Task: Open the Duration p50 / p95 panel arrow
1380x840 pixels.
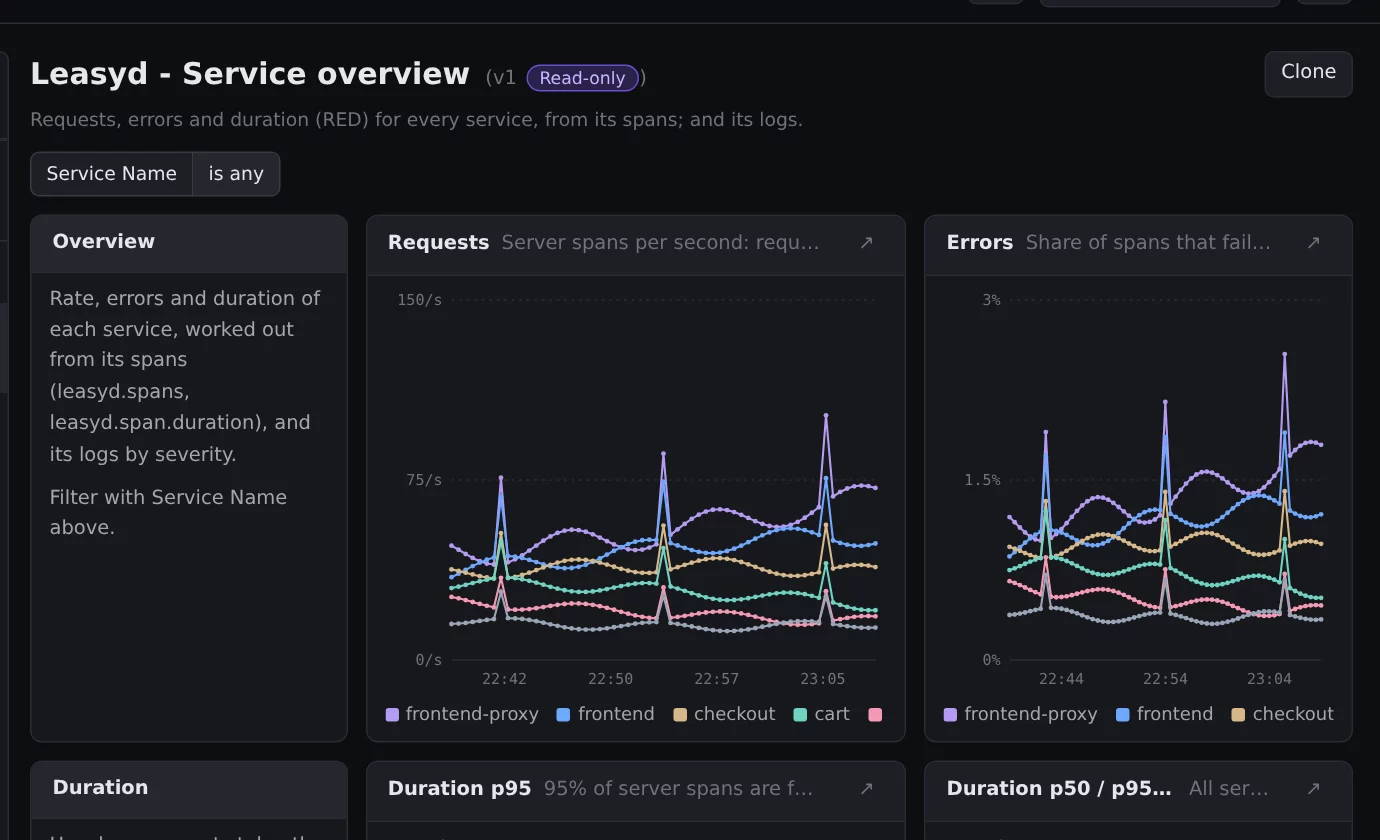Action: [1313, 789]
